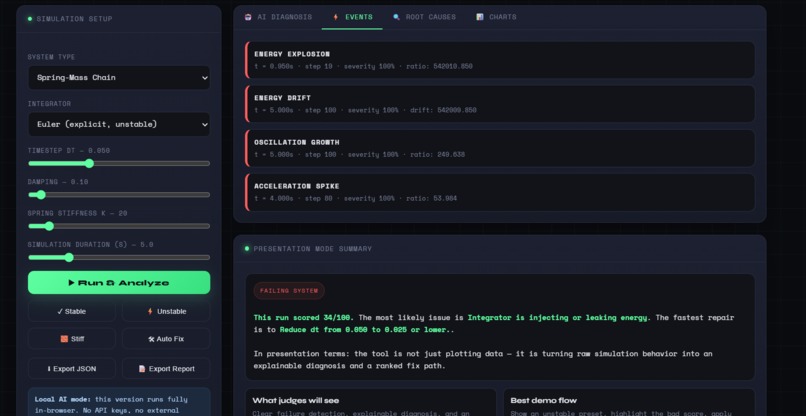Click the lightning icon on Unstable button

point(150,312)
